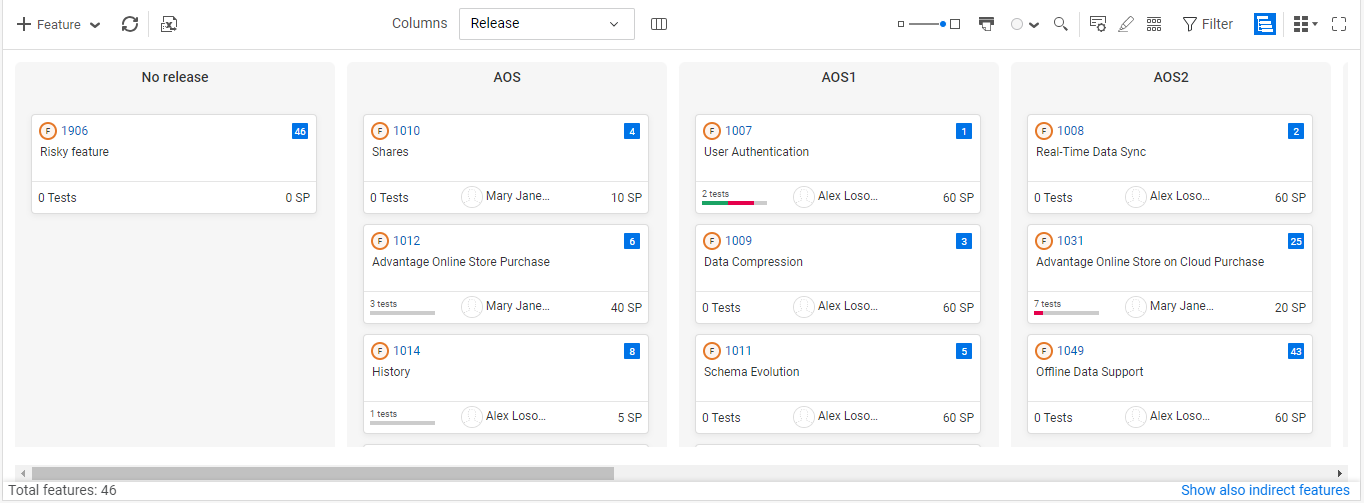Viewport: 1364px width, 503px height.
Task: Click the card size slider track
Action: pyautogui.click(x=924, y=24)
